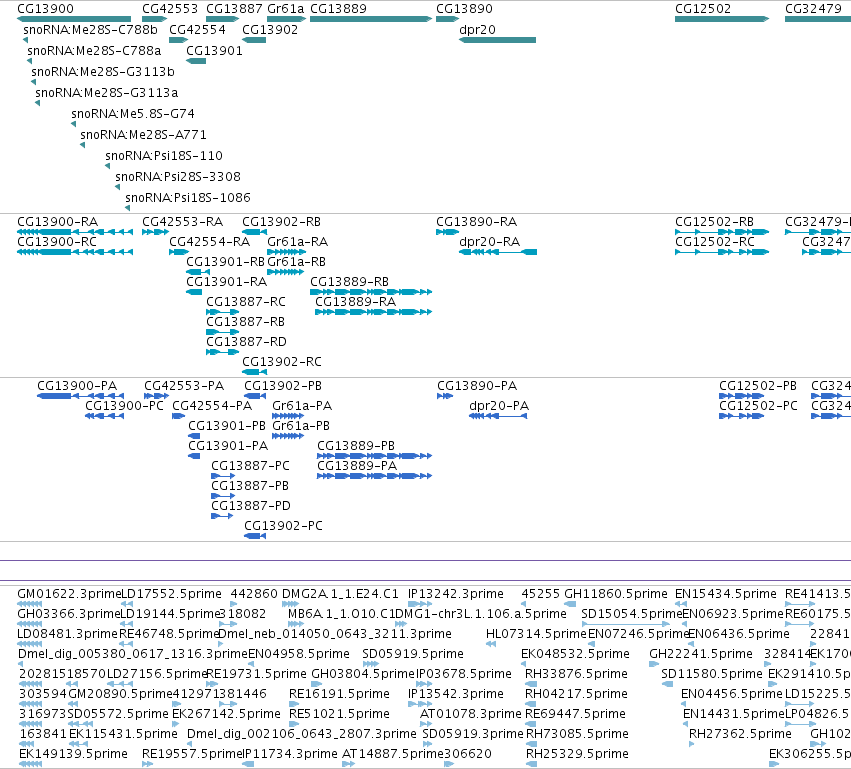Click transcript CG13887-RC label
This screenshot has height=769, width=851.
(246, 302)
